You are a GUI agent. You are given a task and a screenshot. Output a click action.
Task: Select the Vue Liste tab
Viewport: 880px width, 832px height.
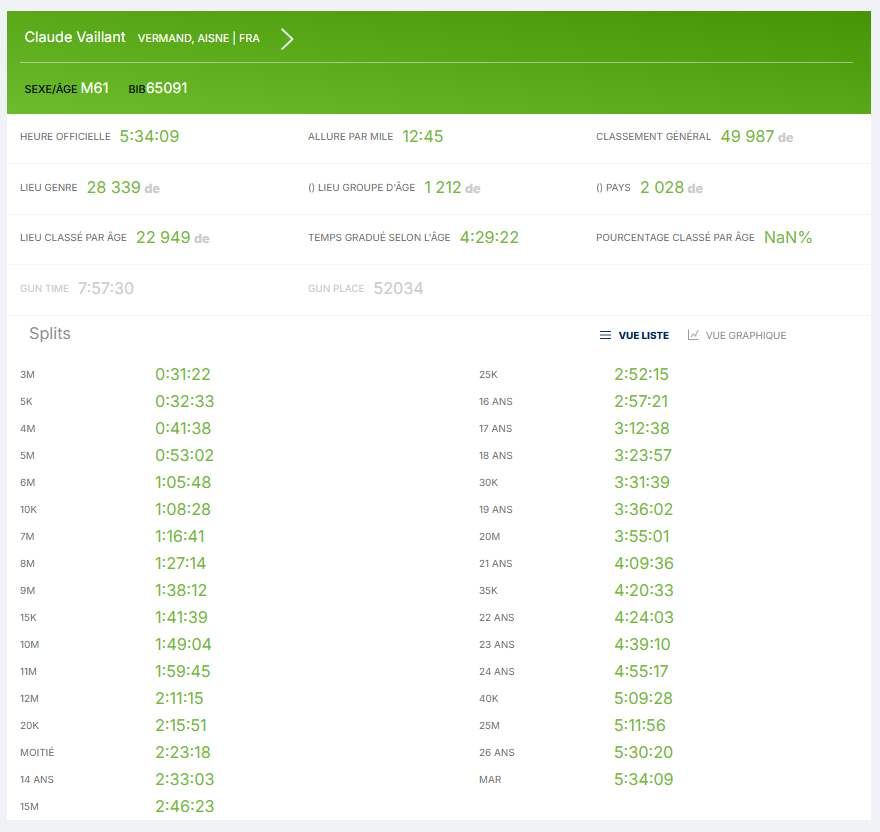(643, 336)
